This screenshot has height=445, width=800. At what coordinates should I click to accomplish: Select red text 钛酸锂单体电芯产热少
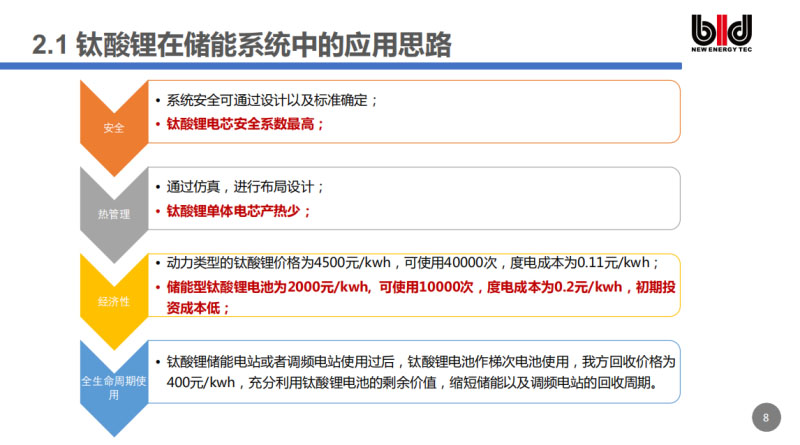click(238, 211)
